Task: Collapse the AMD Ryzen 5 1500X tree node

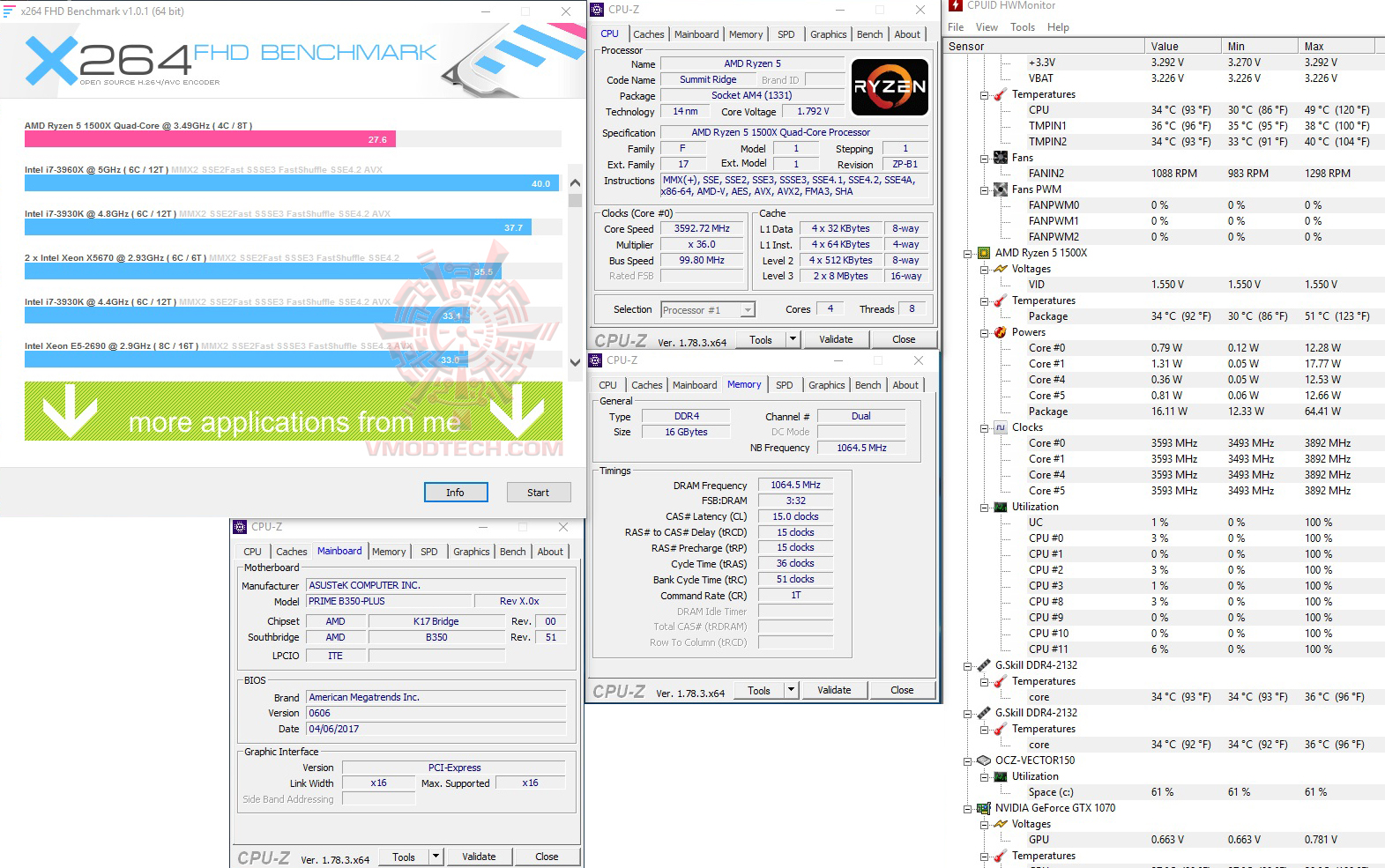Action: click(x=968, y=254)
